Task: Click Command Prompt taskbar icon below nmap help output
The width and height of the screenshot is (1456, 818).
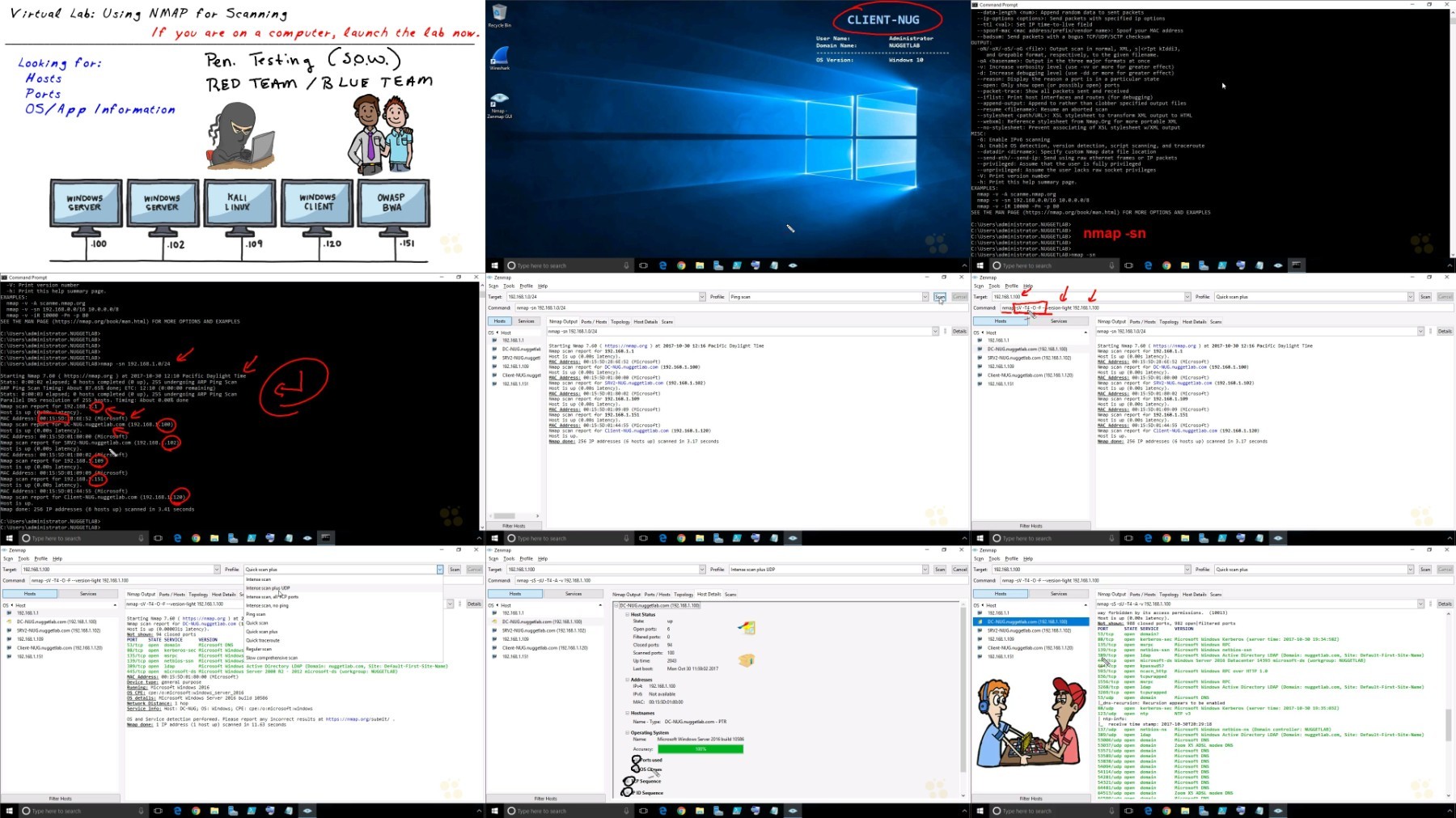Action: point(1297,265)
